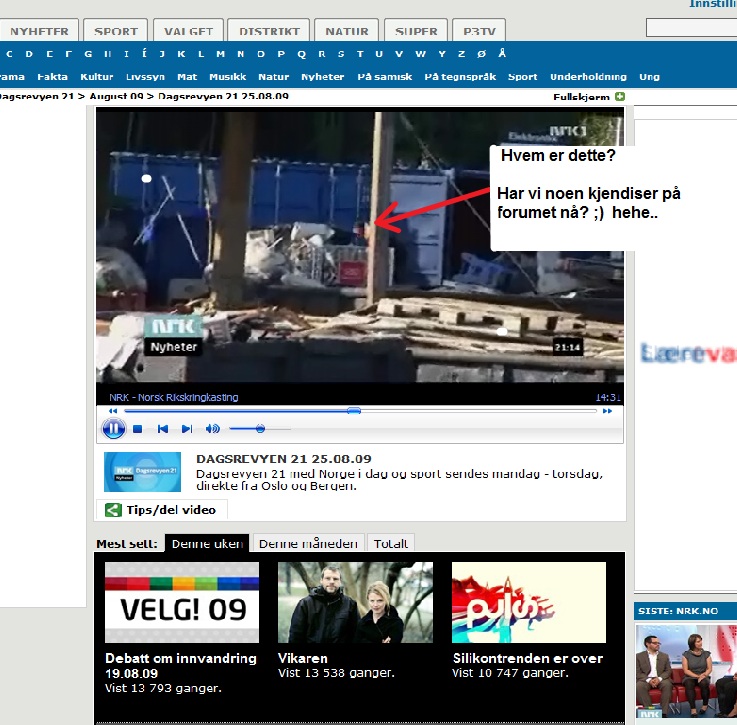Select the Denne uken tab

tap(207, 544)
